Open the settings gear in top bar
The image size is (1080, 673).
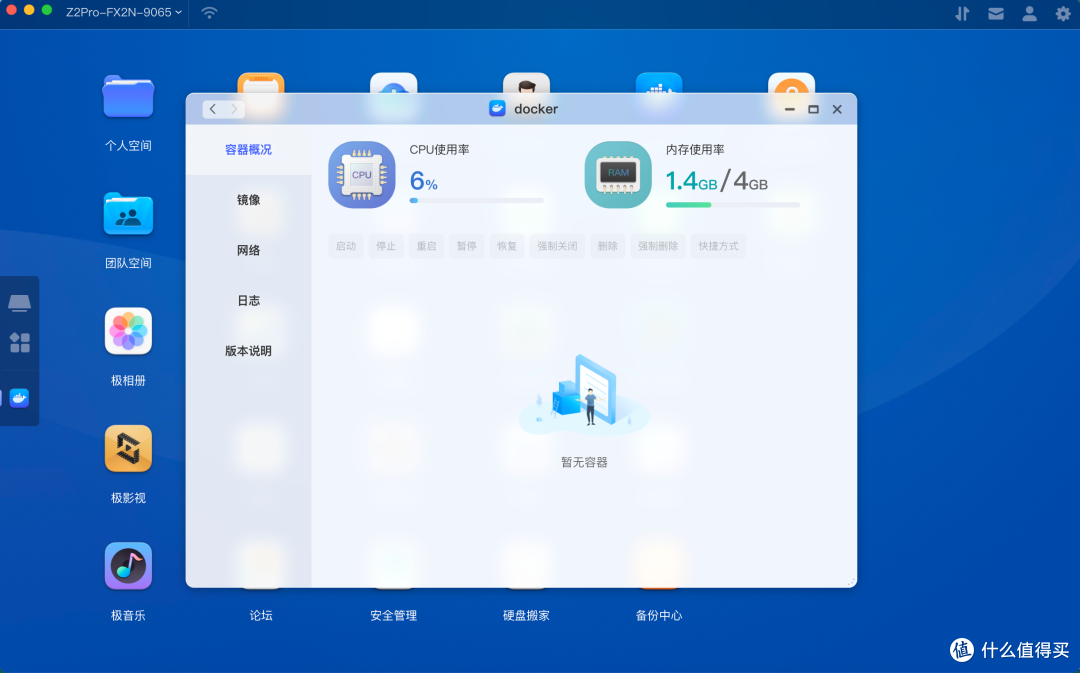click(x=1063, y=13)
